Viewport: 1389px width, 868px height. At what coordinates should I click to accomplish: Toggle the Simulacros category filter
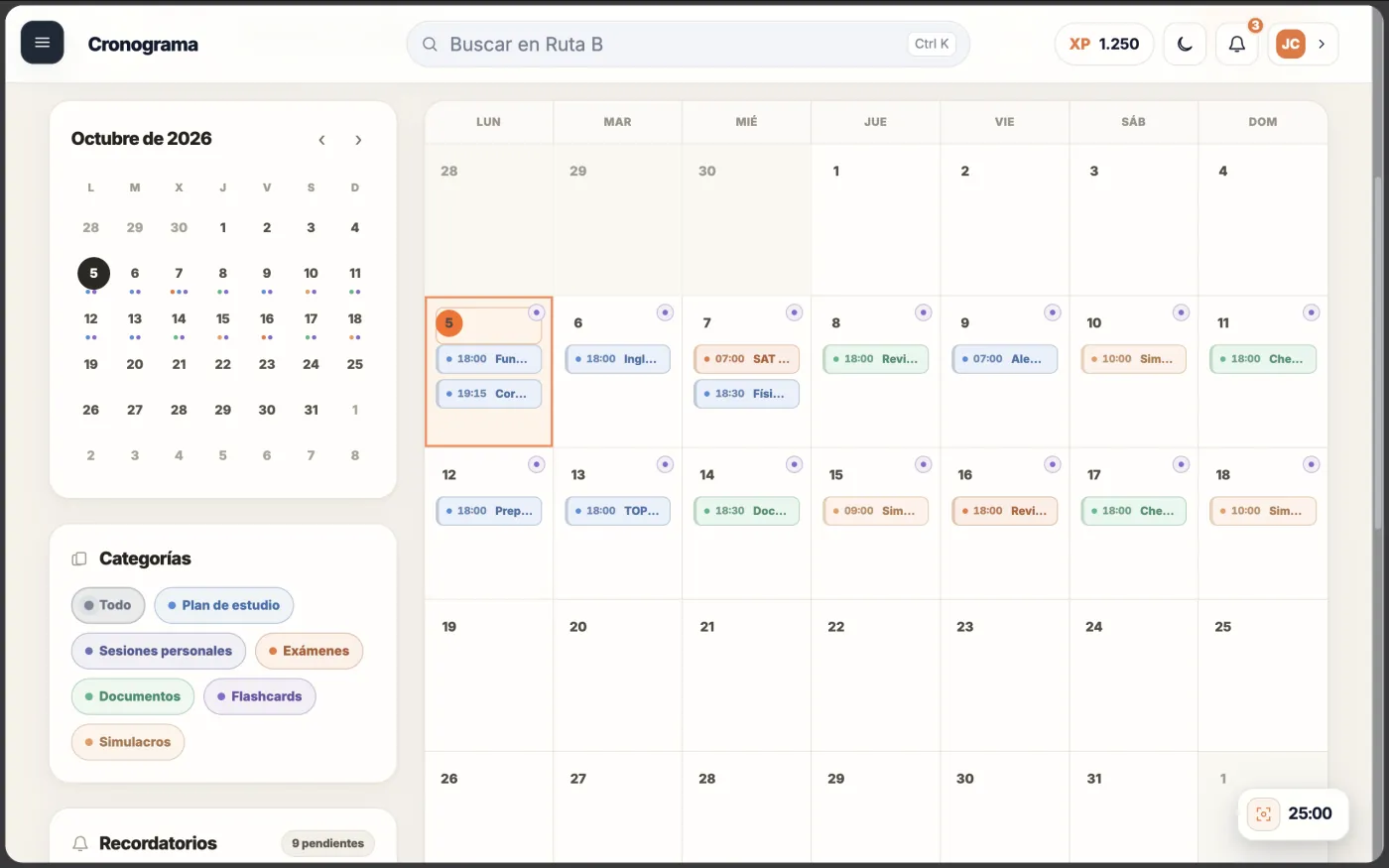(x=128, y=742)
